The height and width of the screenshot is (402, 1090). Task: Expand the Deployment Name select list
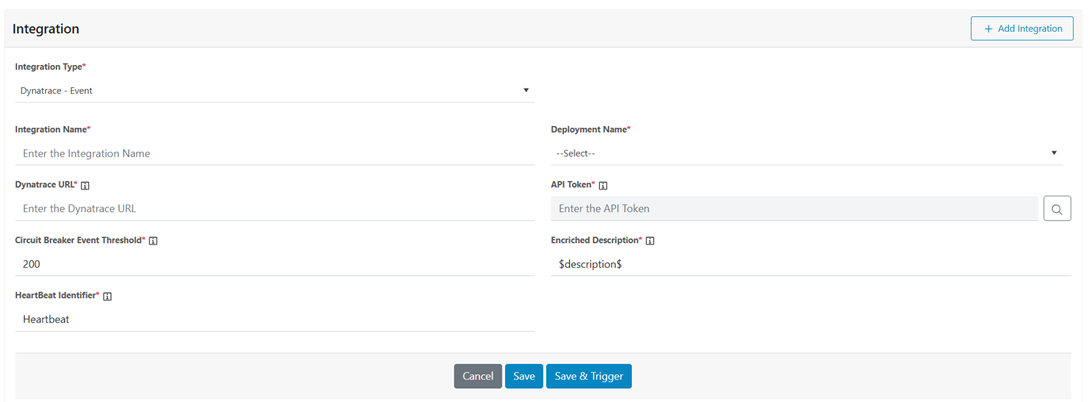point(805,153)
